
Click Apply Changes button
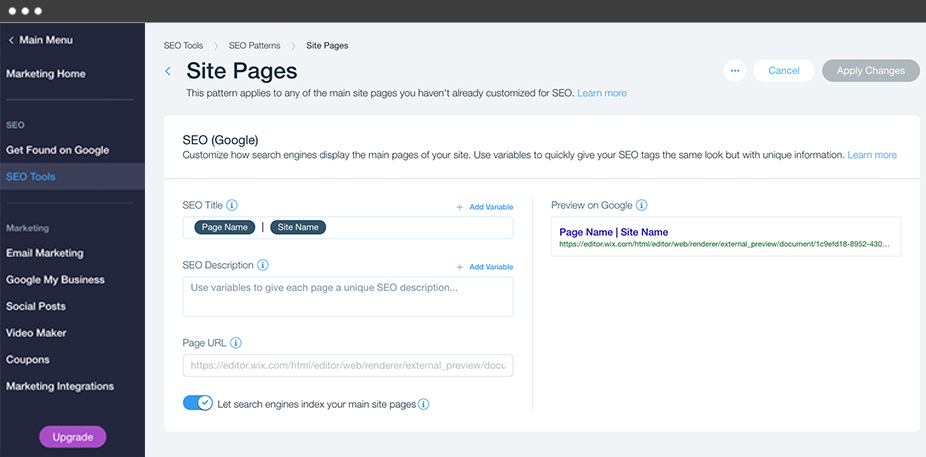[x=870, y=71]
